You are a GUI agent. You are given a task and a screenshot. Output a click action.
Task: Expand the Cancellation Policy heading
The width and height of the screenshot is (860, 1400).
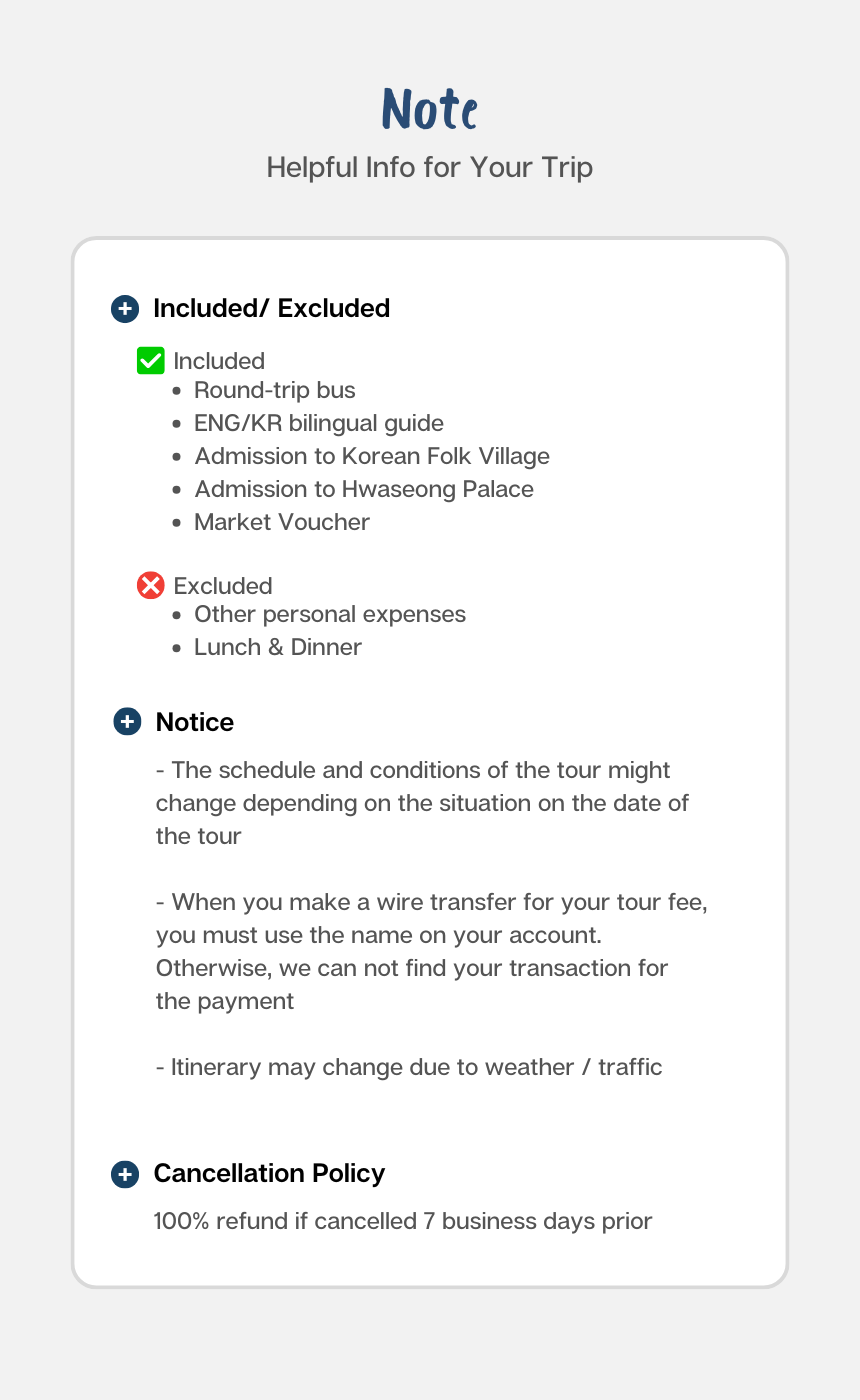point(269,1173)
